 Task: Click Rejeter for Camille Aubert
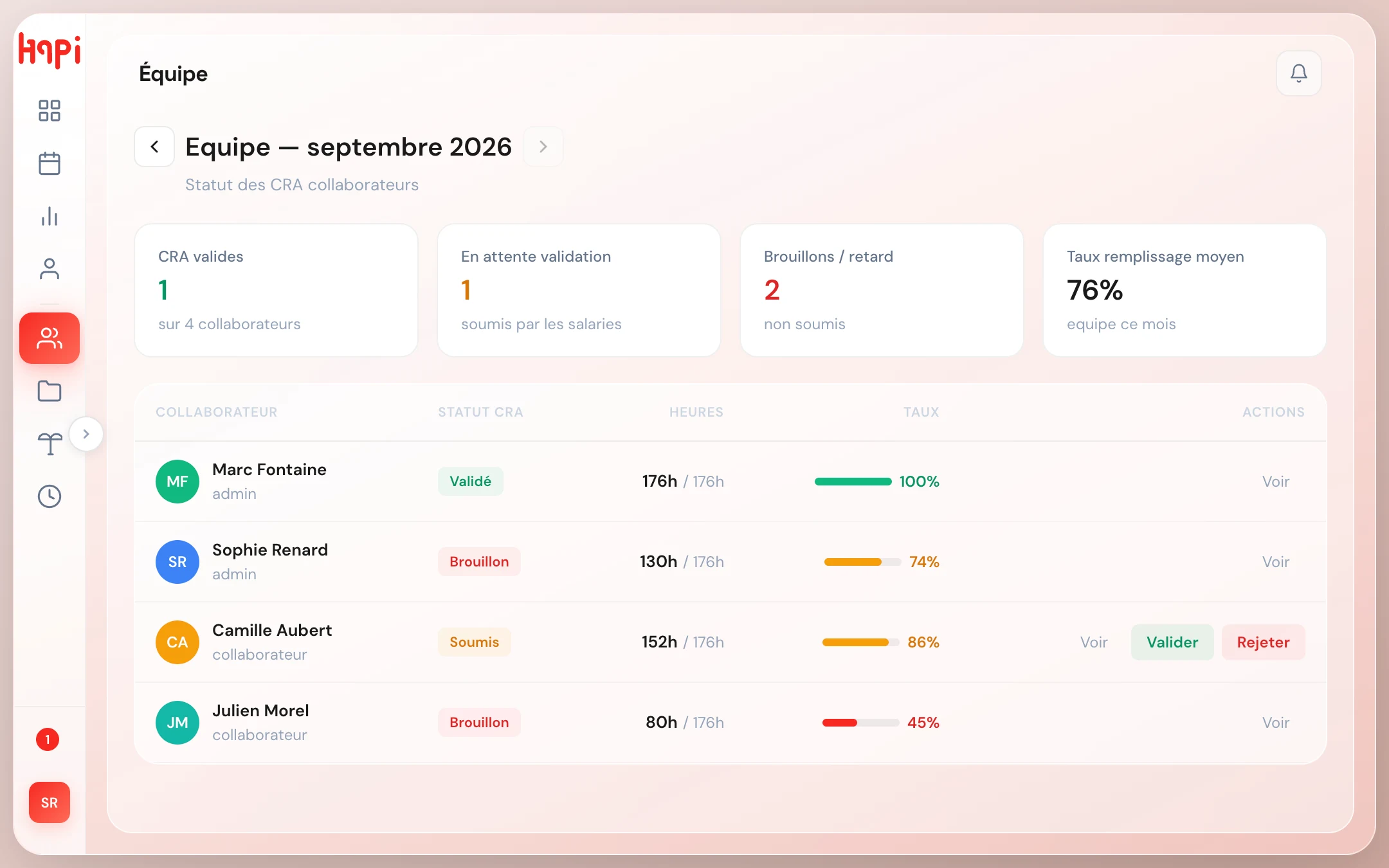coord(1264,642)
